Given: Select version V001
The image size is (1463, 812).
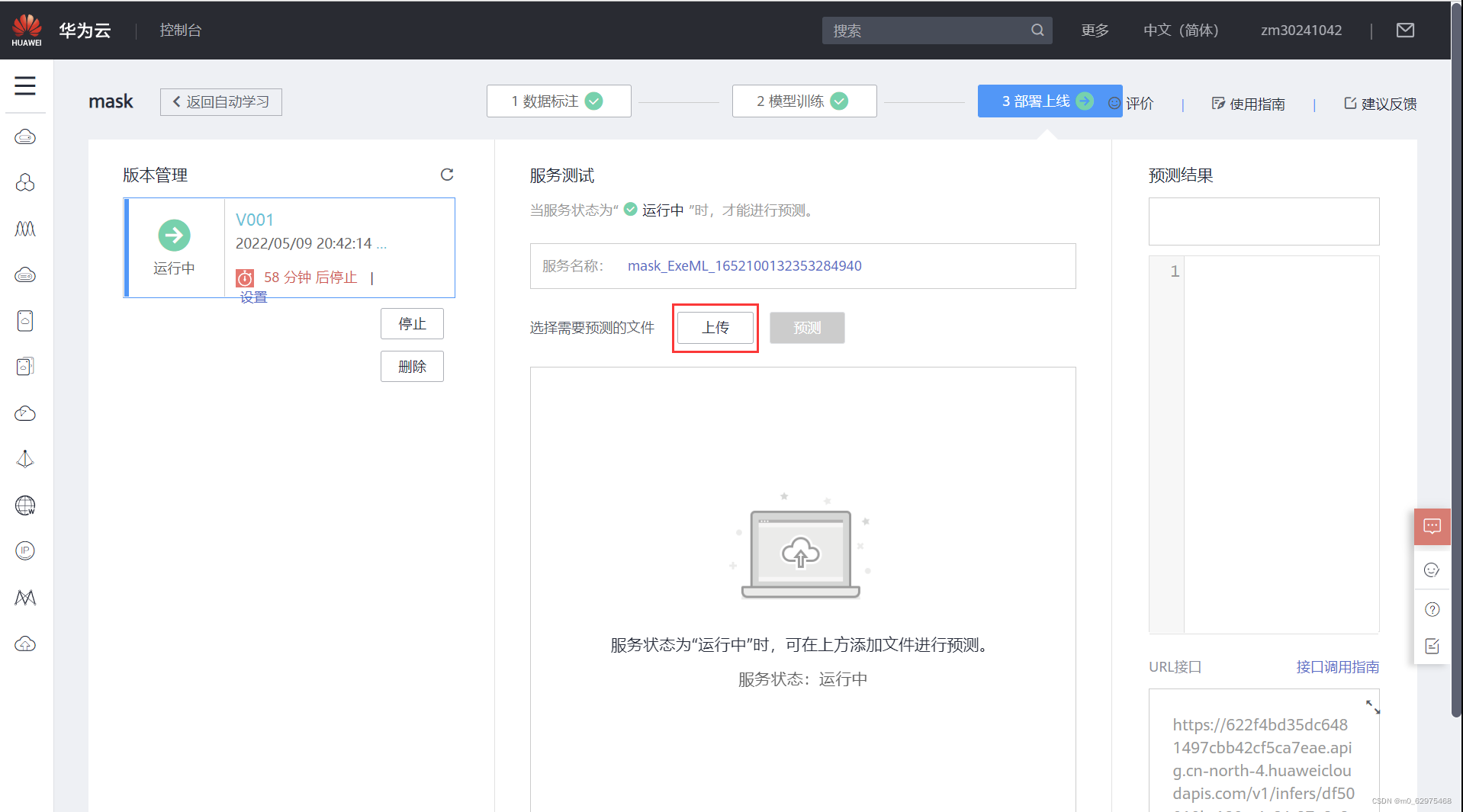Looking at the screenshot, I should click(255, 220).
